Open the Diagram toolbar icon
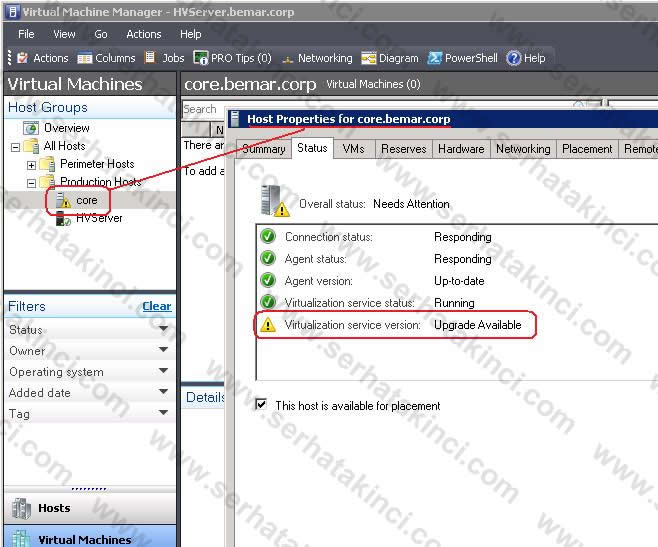Screen dimensions: 658x547 [x=369, y=58]
